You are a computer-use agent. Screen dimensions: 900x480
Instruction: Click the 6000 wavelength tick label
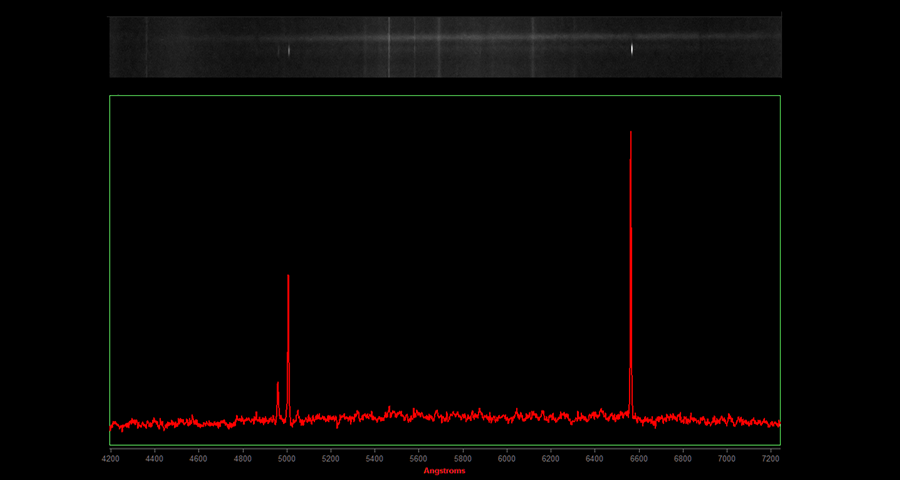click(x=507, y=458)
